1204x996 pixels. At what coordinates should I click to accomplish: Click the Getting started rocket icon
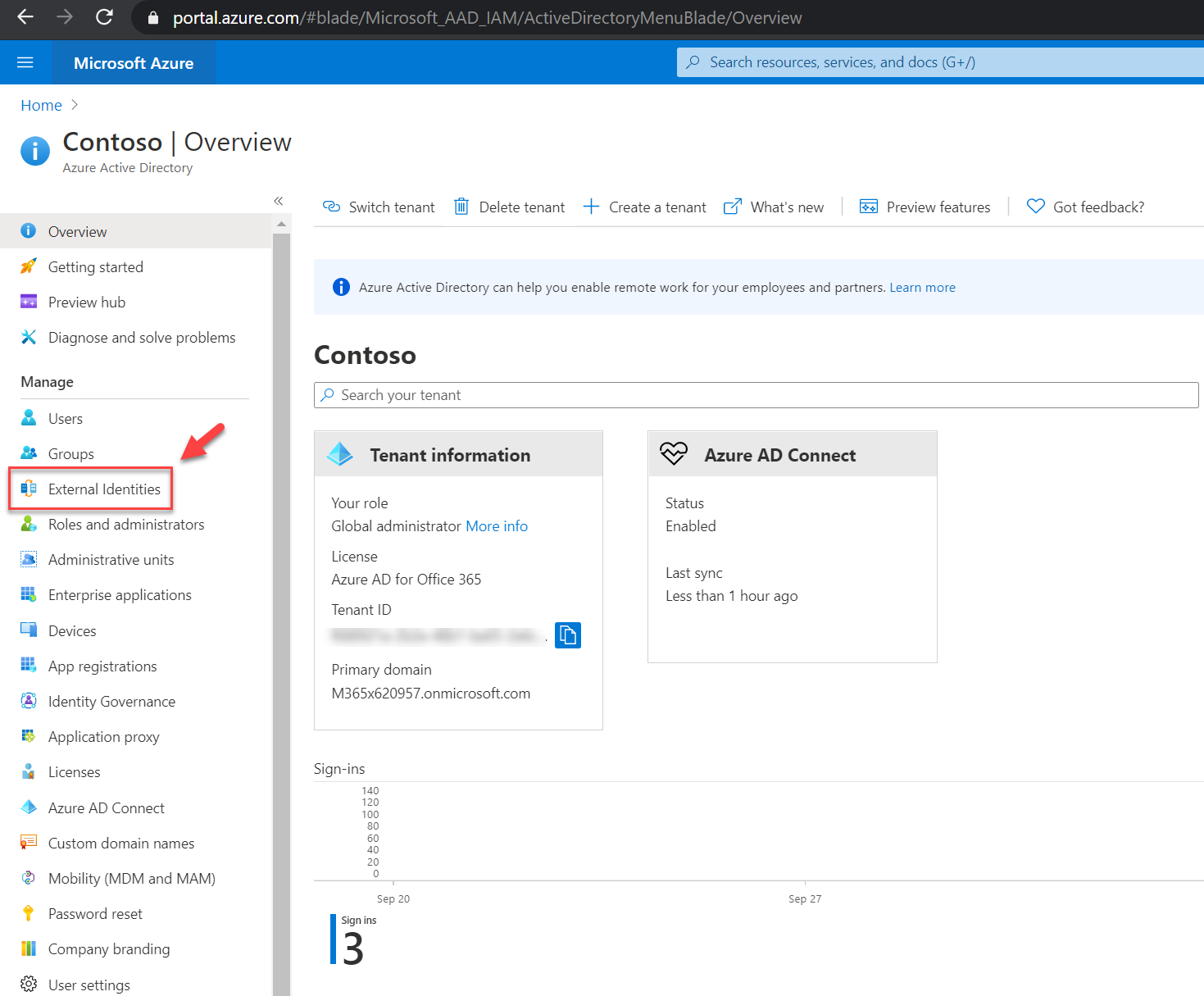(x=28, y=266)
